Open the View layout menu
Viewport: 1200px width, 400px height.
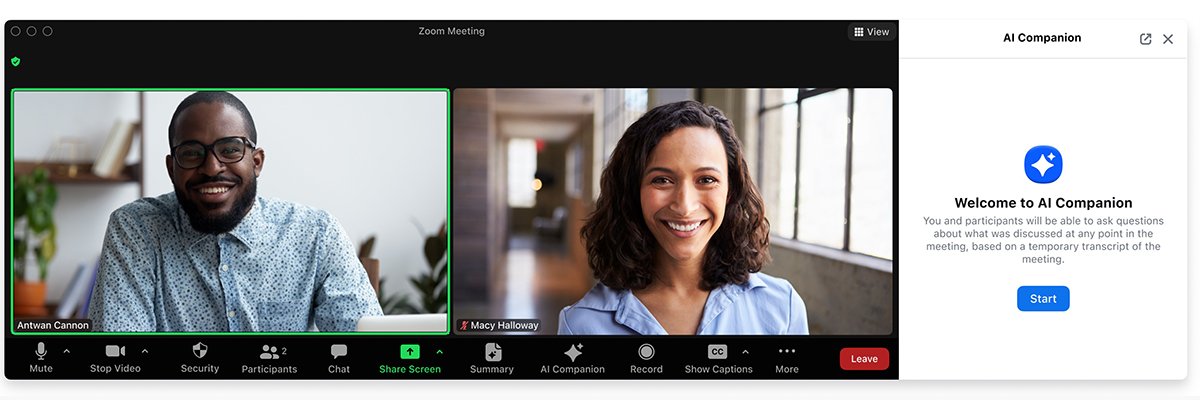pos(871,32)
